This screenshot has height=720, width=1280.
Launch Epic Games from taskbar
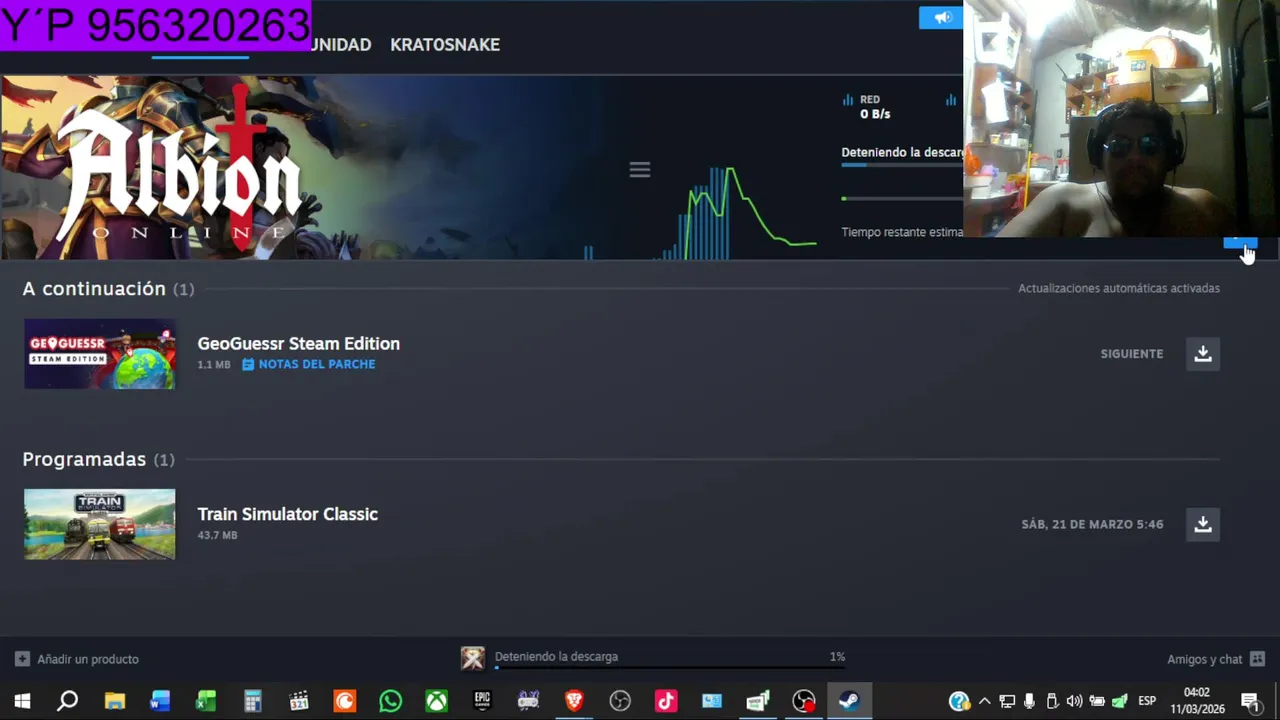point(482,701)
